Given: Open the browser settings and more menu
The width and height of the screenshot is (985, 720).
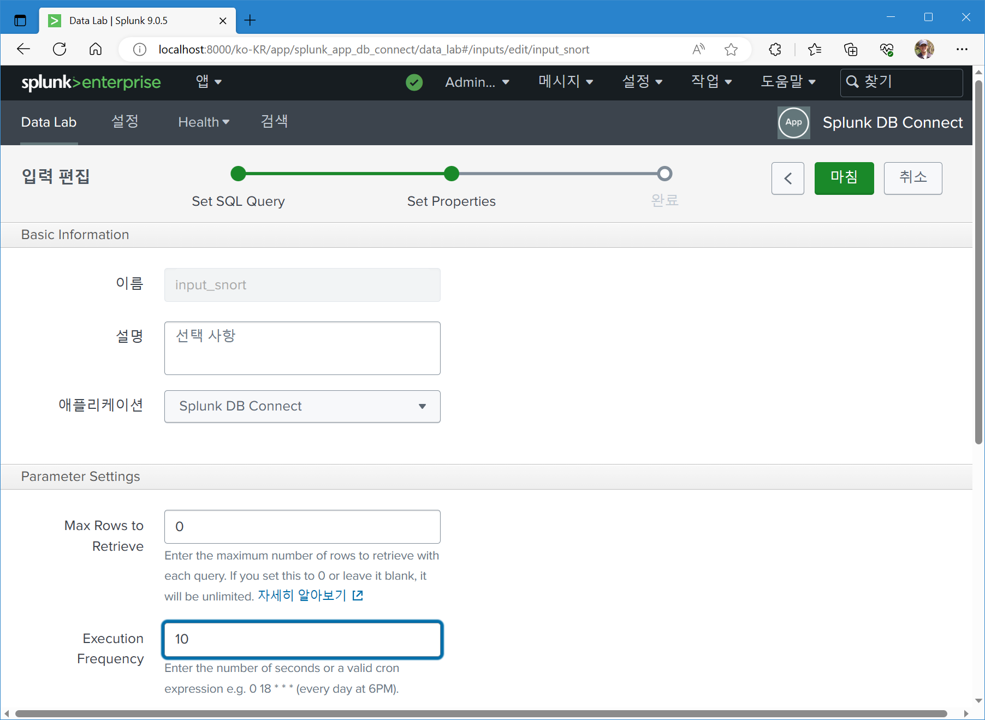Looking at the screenshot, I should pos(962,49).
